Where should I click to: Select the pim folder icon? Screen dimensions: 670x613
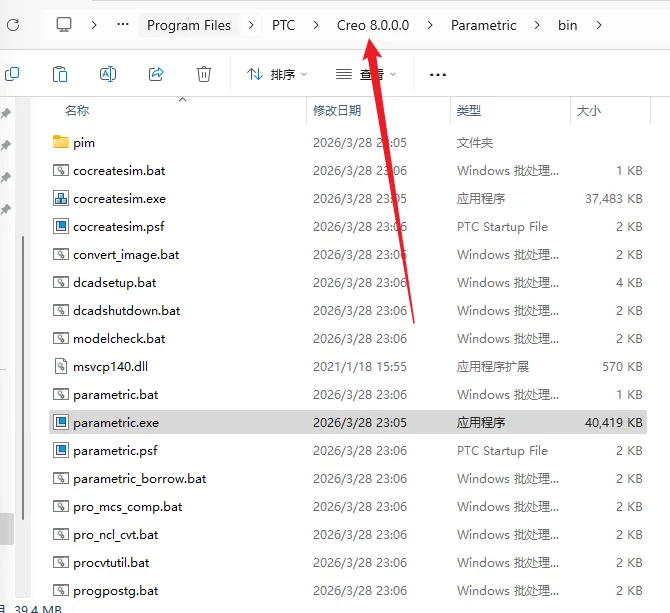tap(61, 142)
